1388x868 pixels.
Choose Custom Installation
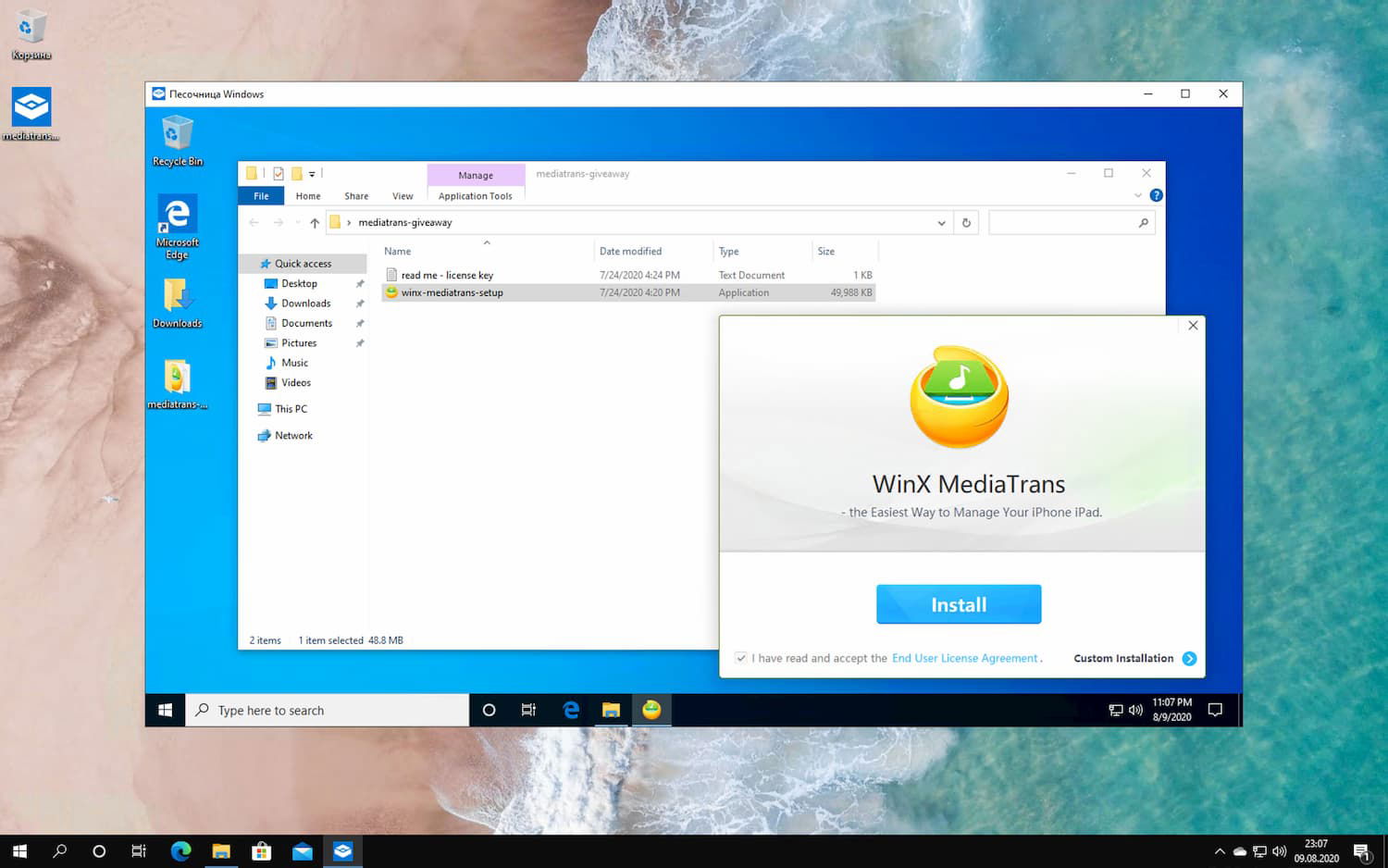[x=1123, y=658]
